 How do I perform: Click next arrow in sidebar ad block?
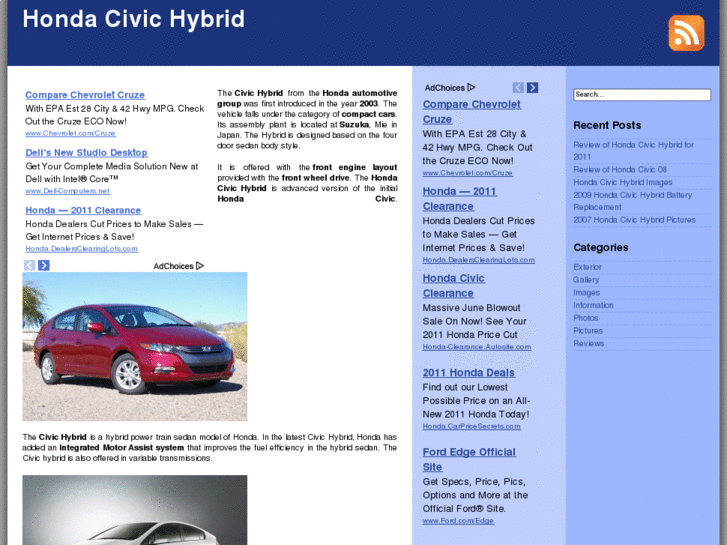(x=532, y=88)
